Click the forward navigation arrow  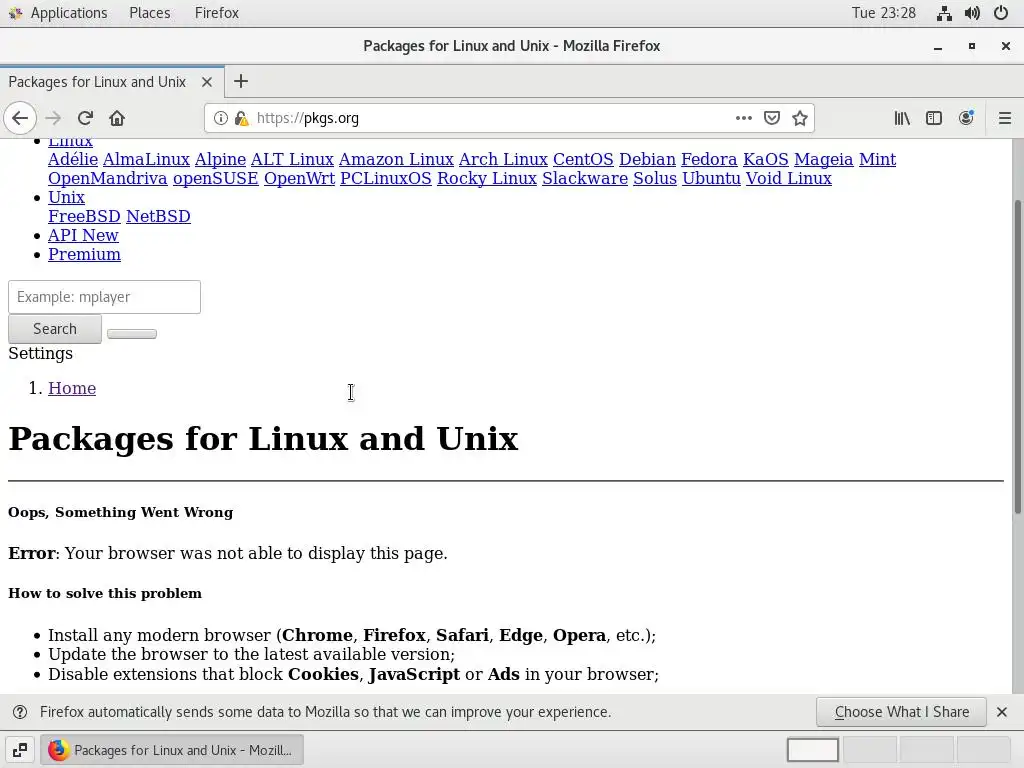tap(53, 118)
